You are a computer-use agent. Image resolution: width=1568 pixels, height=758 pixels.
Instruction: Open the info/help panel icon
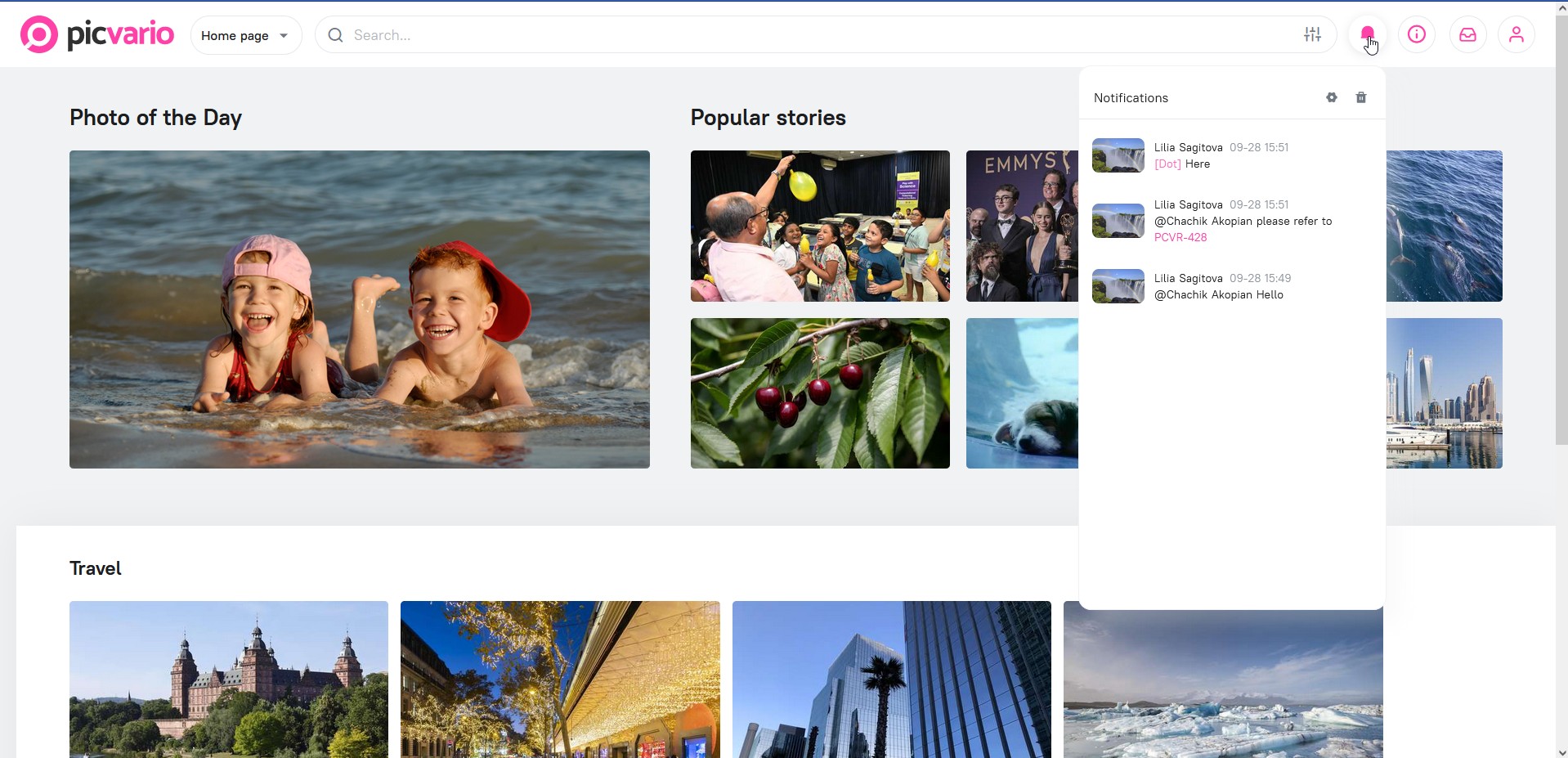[1416, 34]
